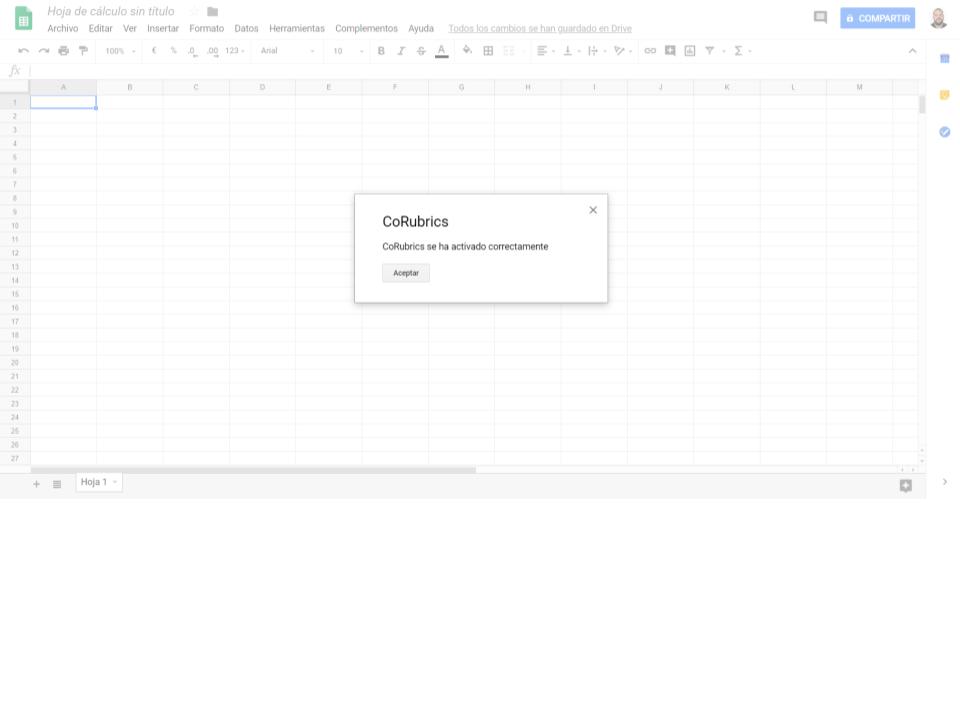960x720 pixels.
Task: Open the Complementos menu
Action: pos(366,29)
